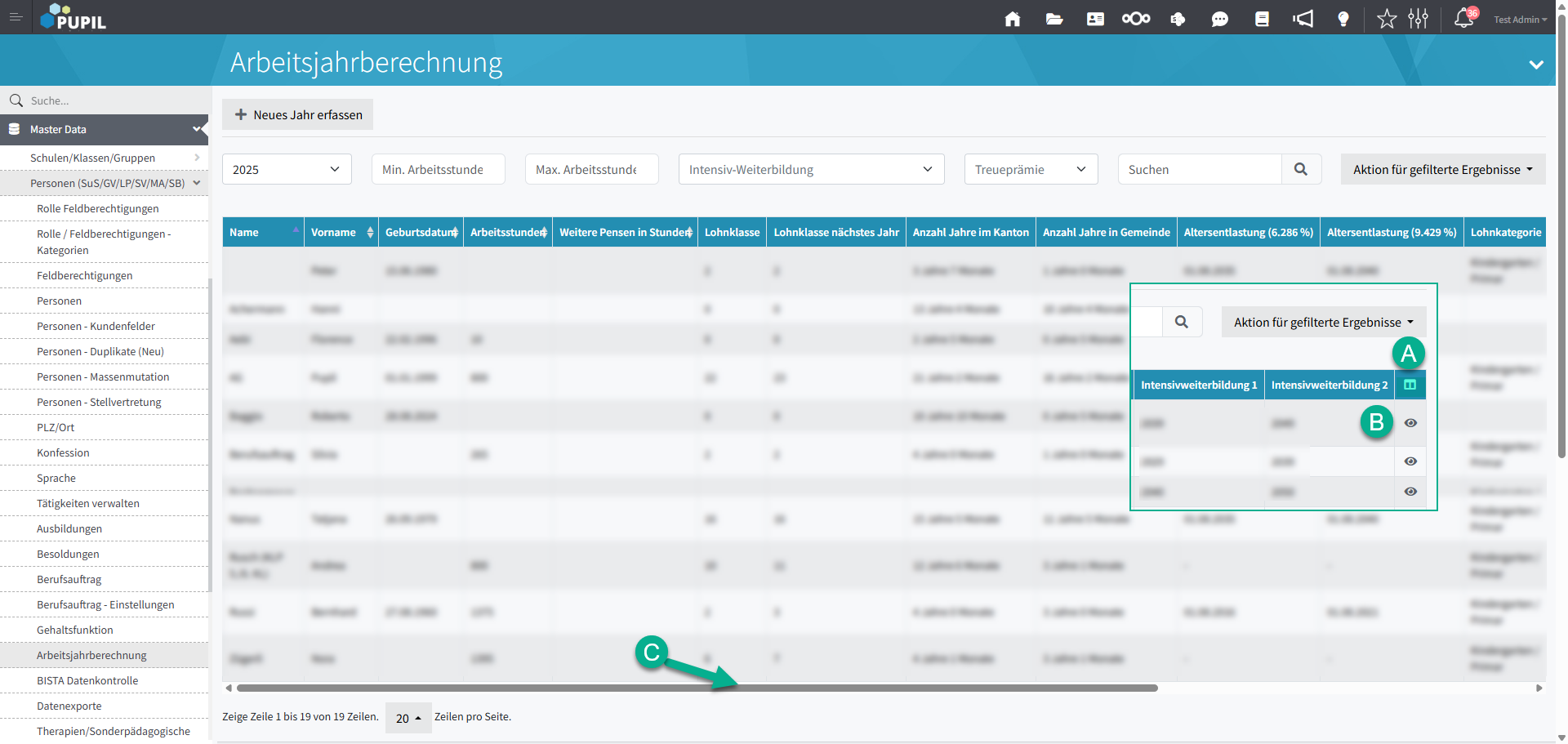Collapse the Arbeitsjahrberechnung header with the chevron
The height and width of the screenshot is (744, 1568).
[x=1536, y=65]
